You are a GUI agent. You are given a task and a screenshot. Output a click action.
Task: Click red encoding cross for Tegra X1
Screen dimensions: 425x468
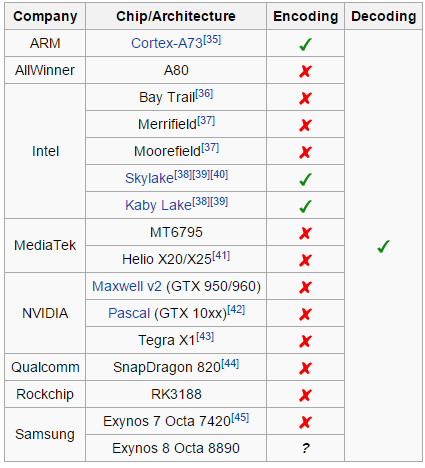click(x=305, y=341)
